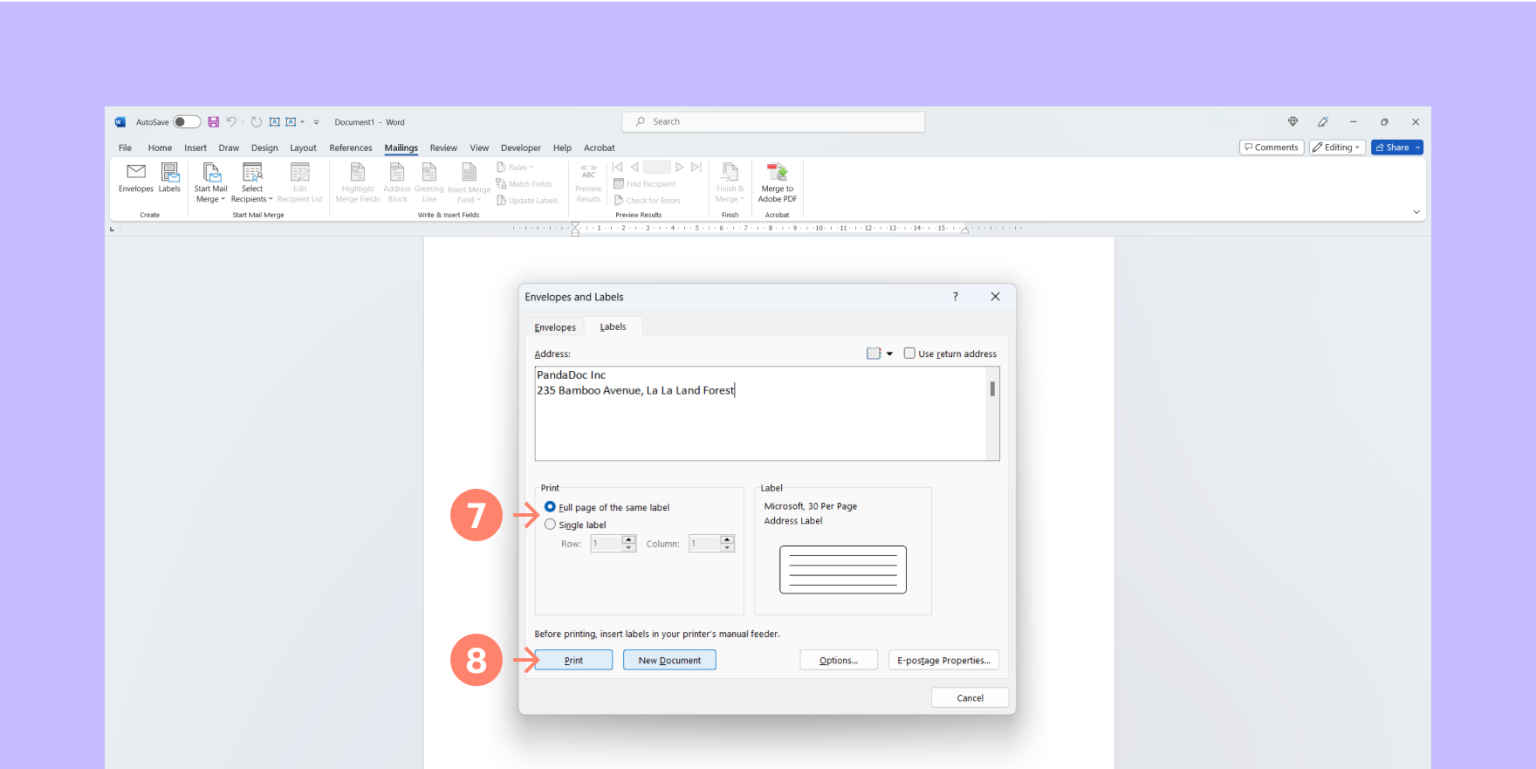Screen dimensions: 1536x769
Task: Open the insert address dropdown arrow
Action: click(887, 353)
